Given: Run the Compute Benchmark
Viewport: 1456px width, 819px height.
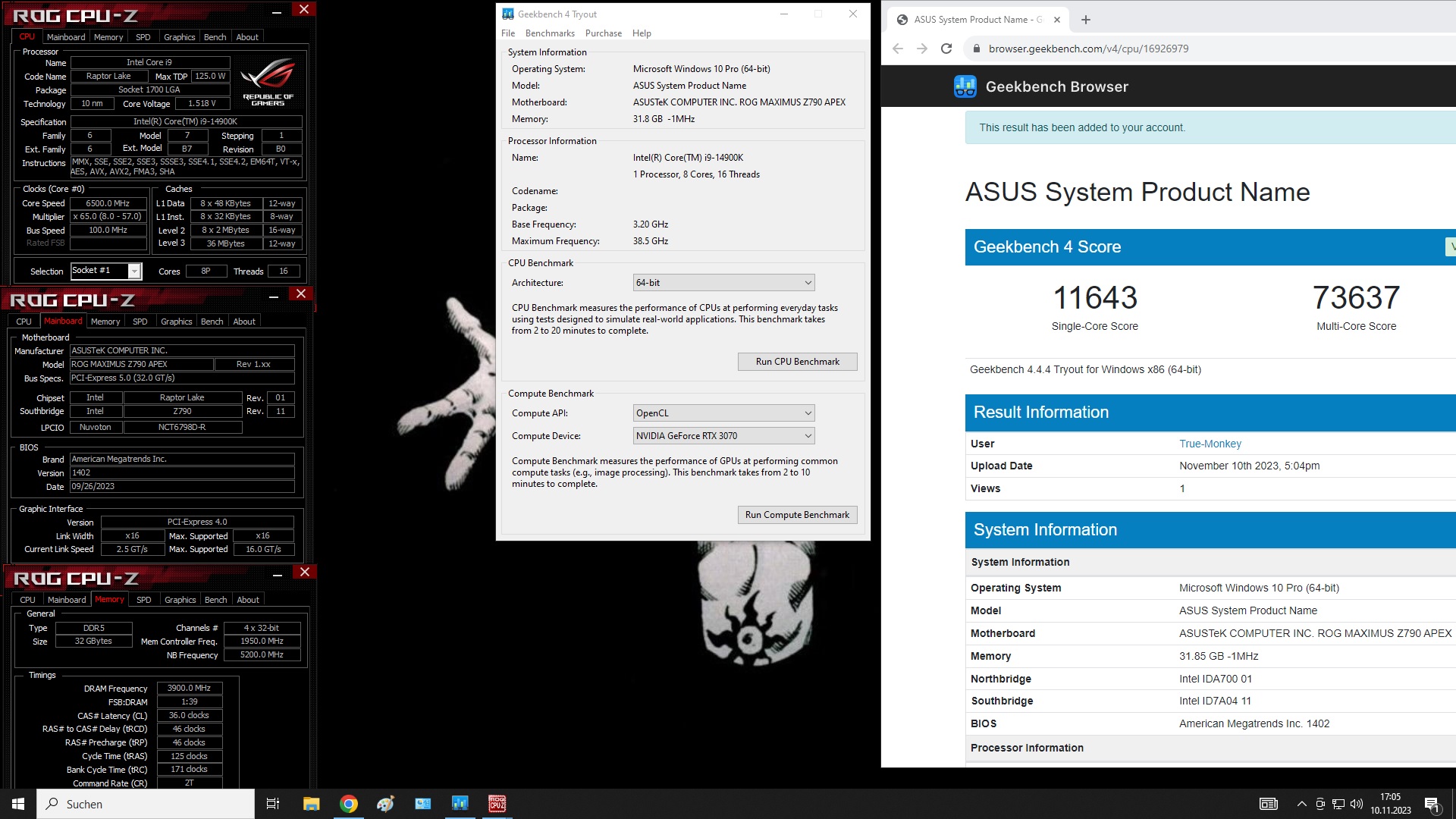Looking at the screenshot, I should pyautogui.click(x=798, y=515).
